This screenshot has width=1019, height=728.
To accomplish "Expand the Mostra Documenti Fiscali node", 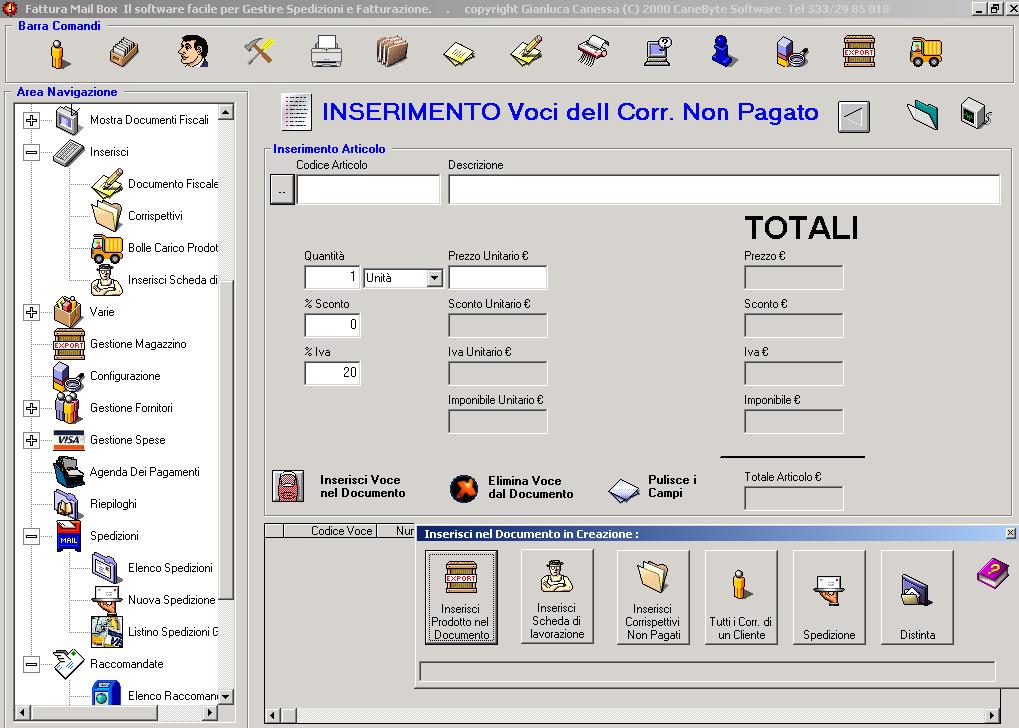I will pyautogui.click(x=31, y=120).
